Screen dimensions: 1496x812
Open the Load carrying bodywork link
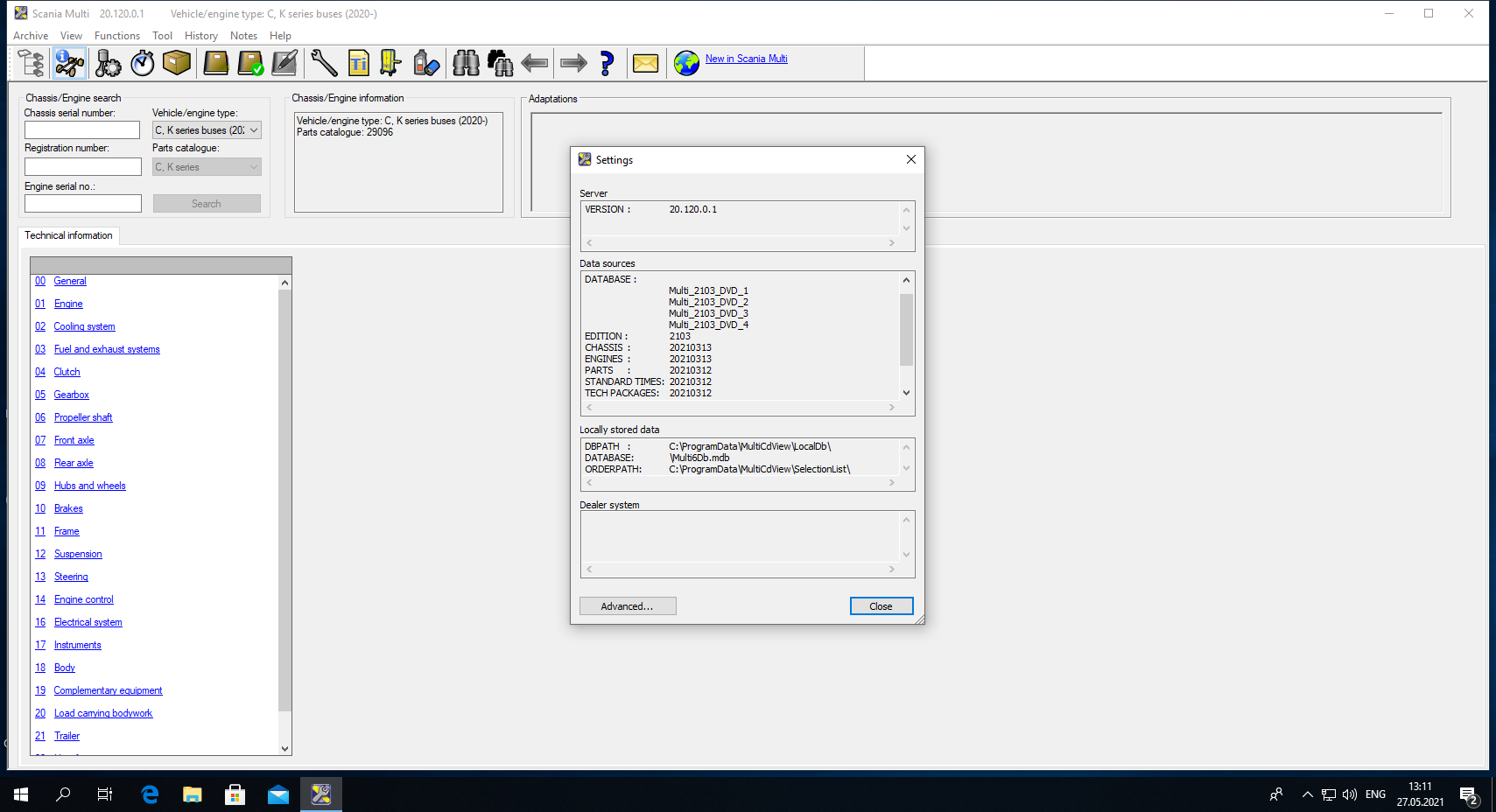coord(103,713)
